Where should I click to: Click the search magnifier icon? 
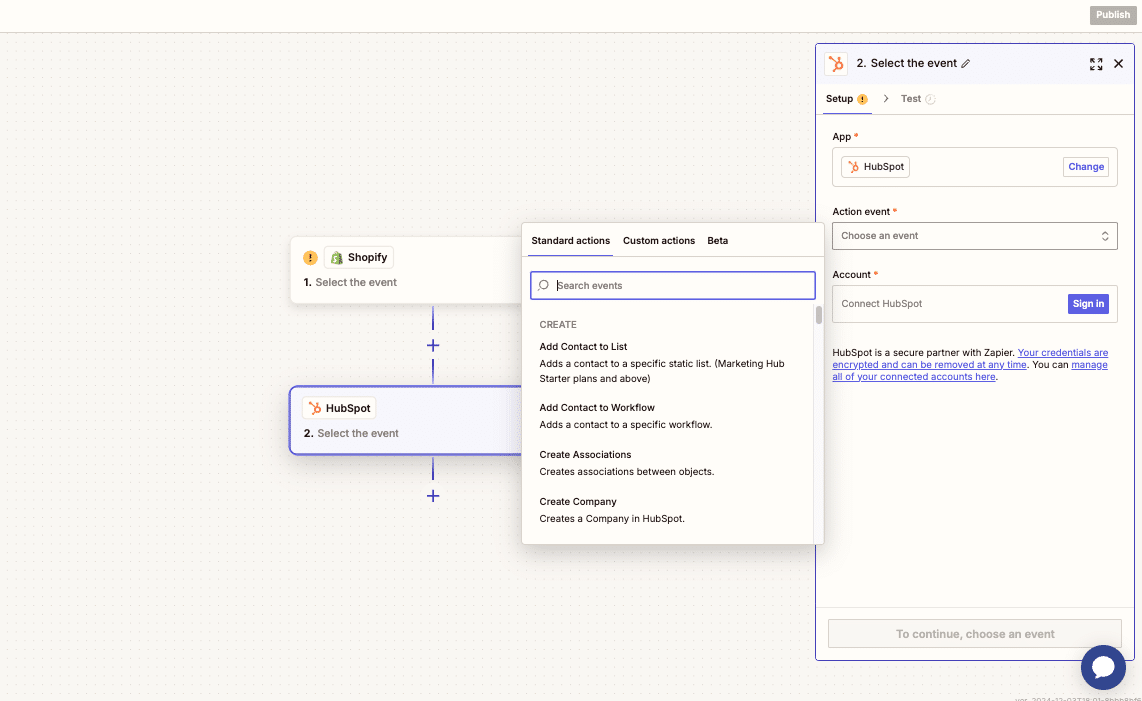(x=543, y=285)
